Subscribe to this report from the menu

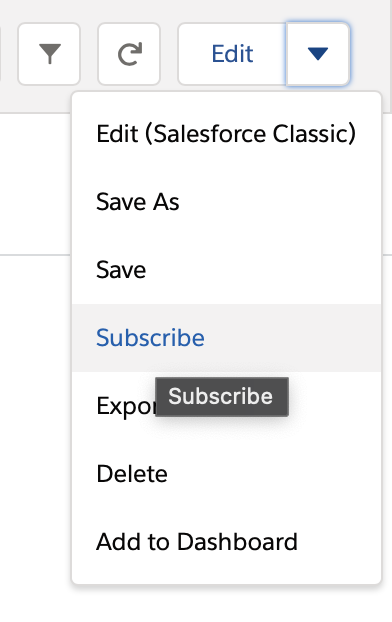click(226, 338)
